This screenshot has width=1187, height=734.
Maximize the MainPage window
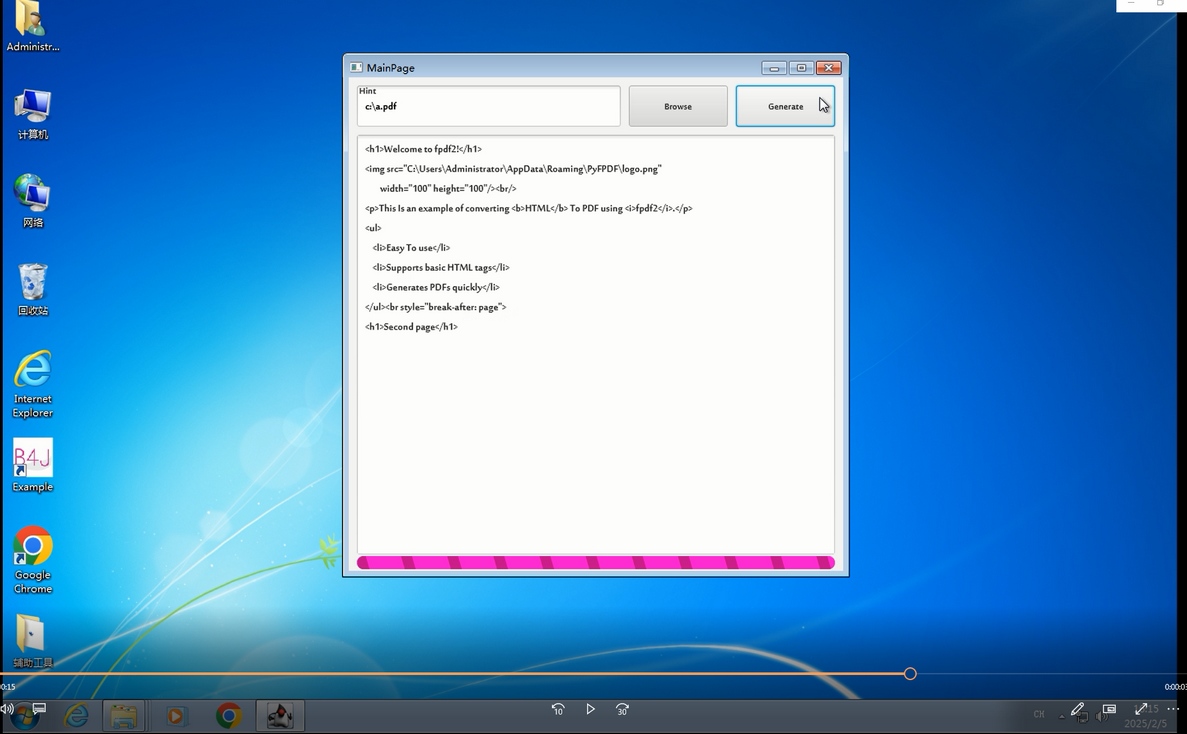pos(801,68)
